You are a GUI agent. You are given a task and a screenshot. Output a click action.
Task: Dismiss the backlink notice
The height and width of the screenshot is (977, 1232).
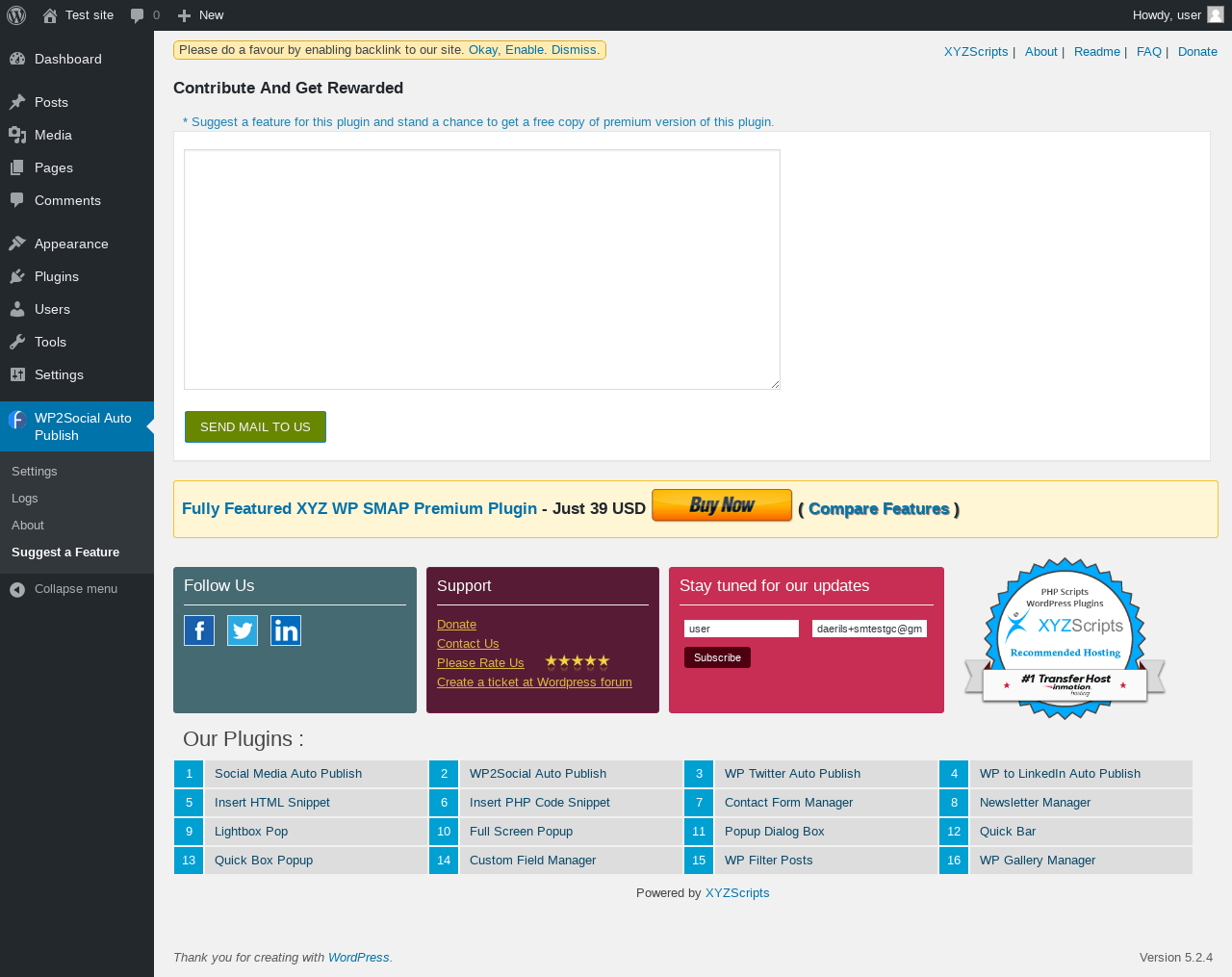[576, 50]
